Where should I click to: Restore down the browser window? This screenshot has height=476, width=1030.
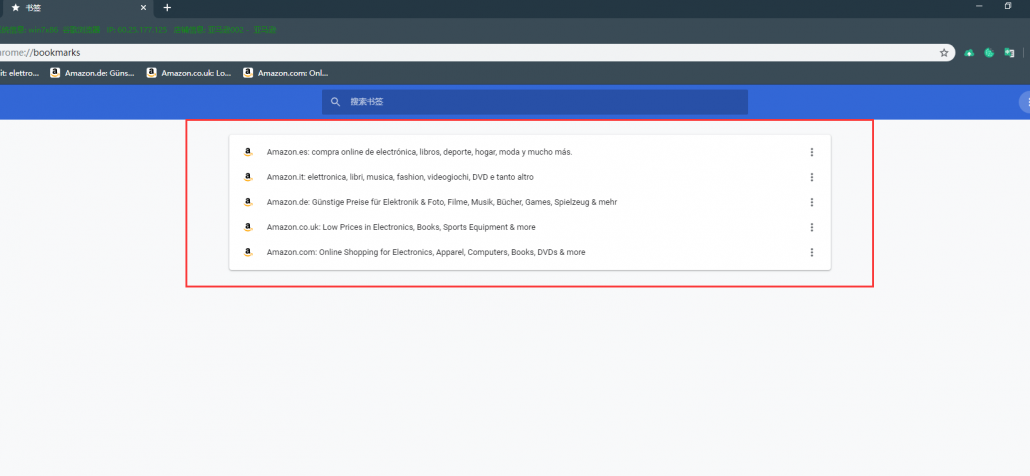point(1008,6)
